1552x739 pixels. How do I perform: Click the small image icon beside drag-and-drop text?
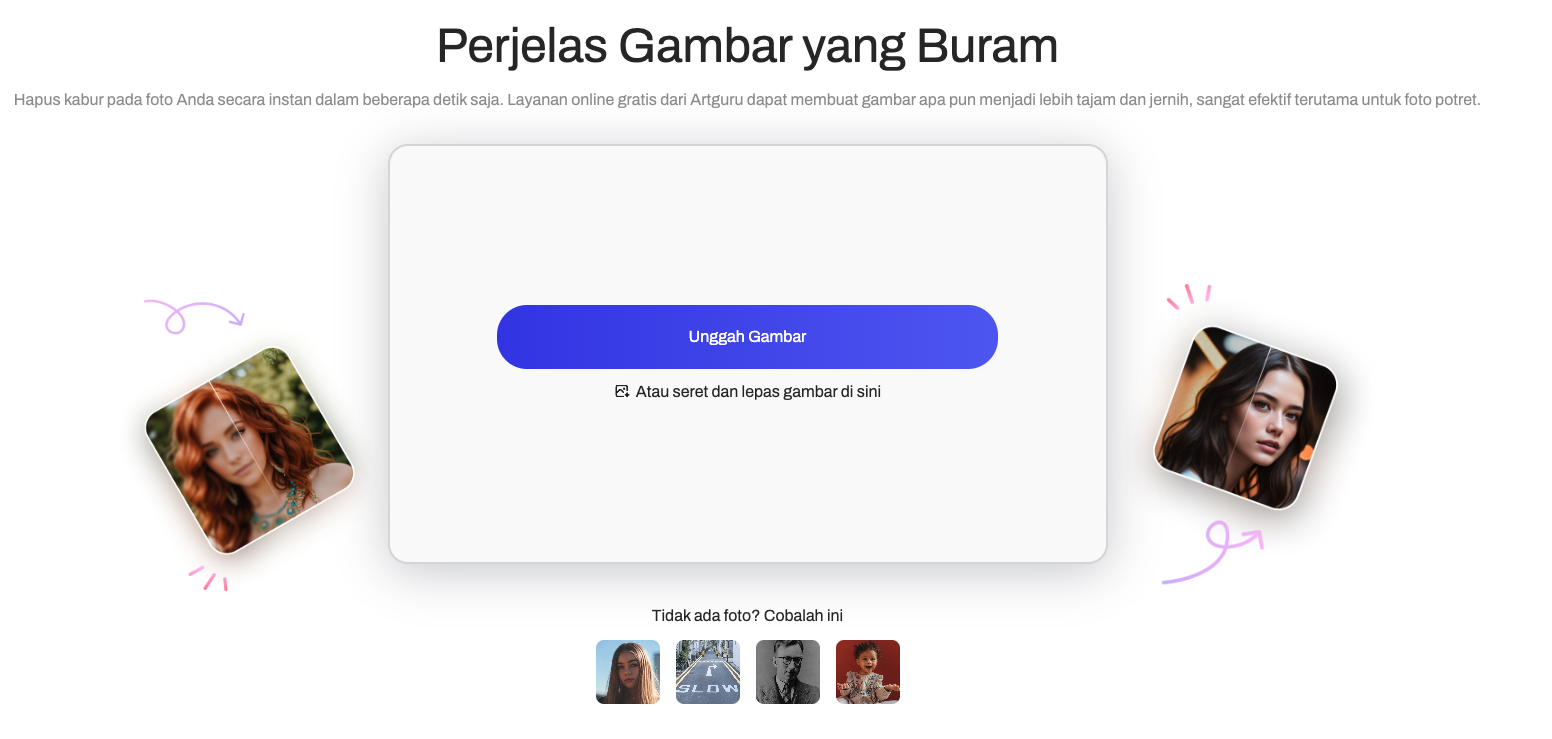click(622, 391)
